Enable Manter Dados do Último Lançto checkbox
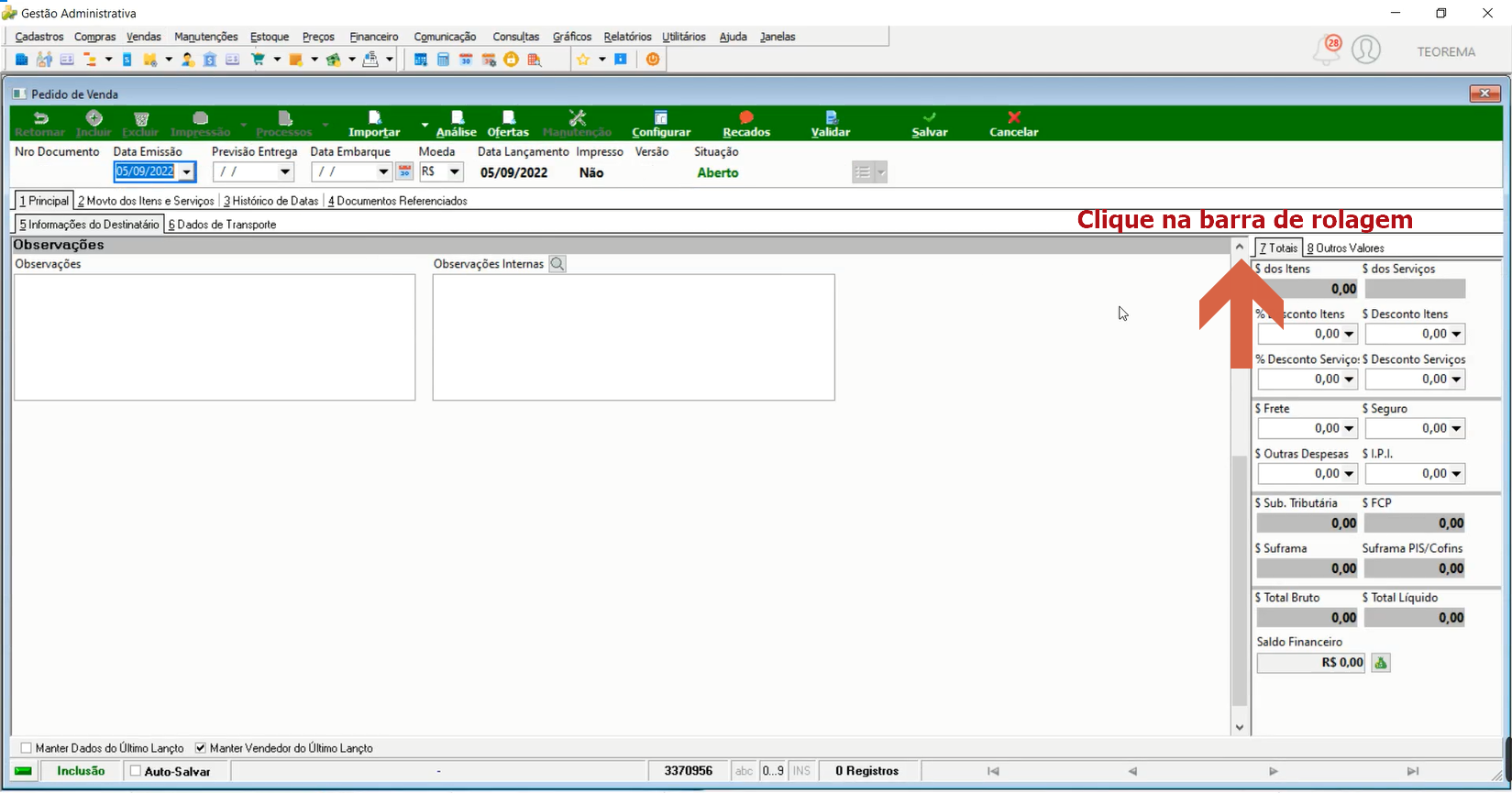This screenshot has height=793, width=1512. [26, 748]
